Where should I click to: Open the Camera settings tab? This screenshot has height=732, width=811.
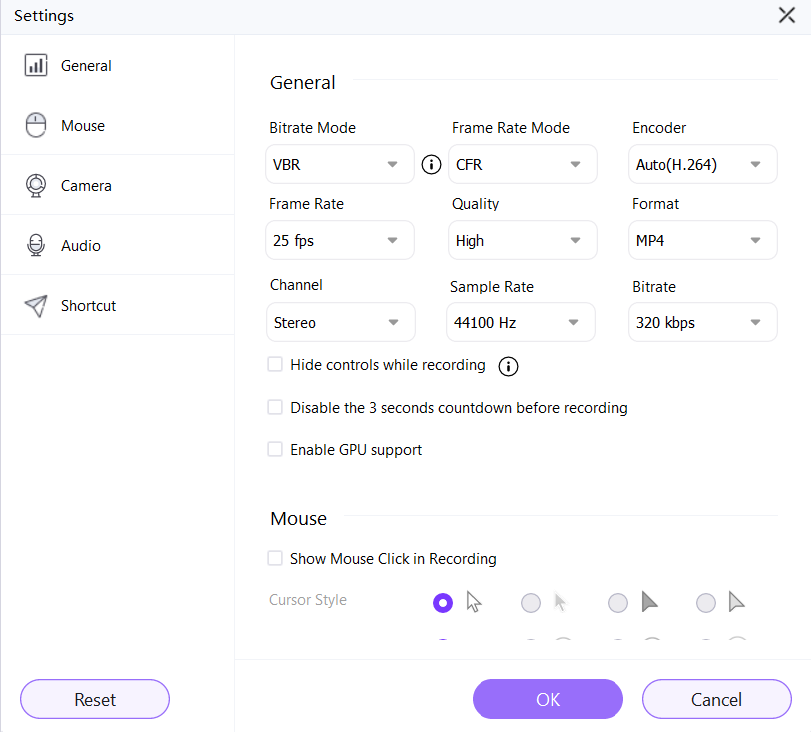117,185
